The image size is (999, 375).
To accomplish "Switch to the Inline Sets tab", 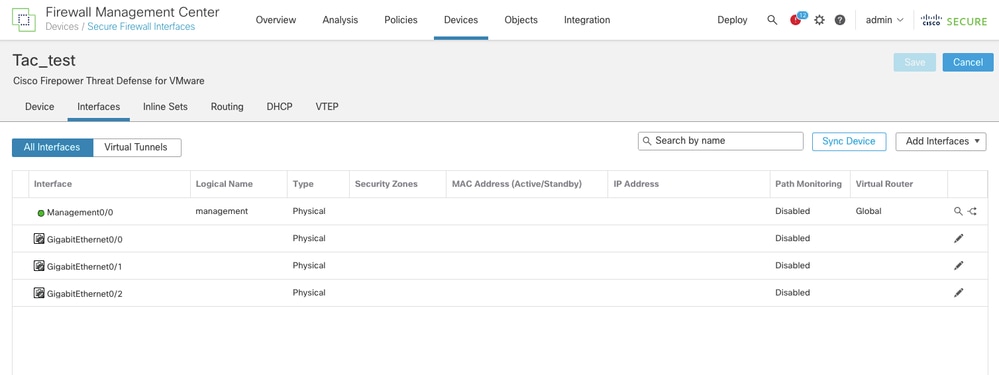I will [166, 106].
